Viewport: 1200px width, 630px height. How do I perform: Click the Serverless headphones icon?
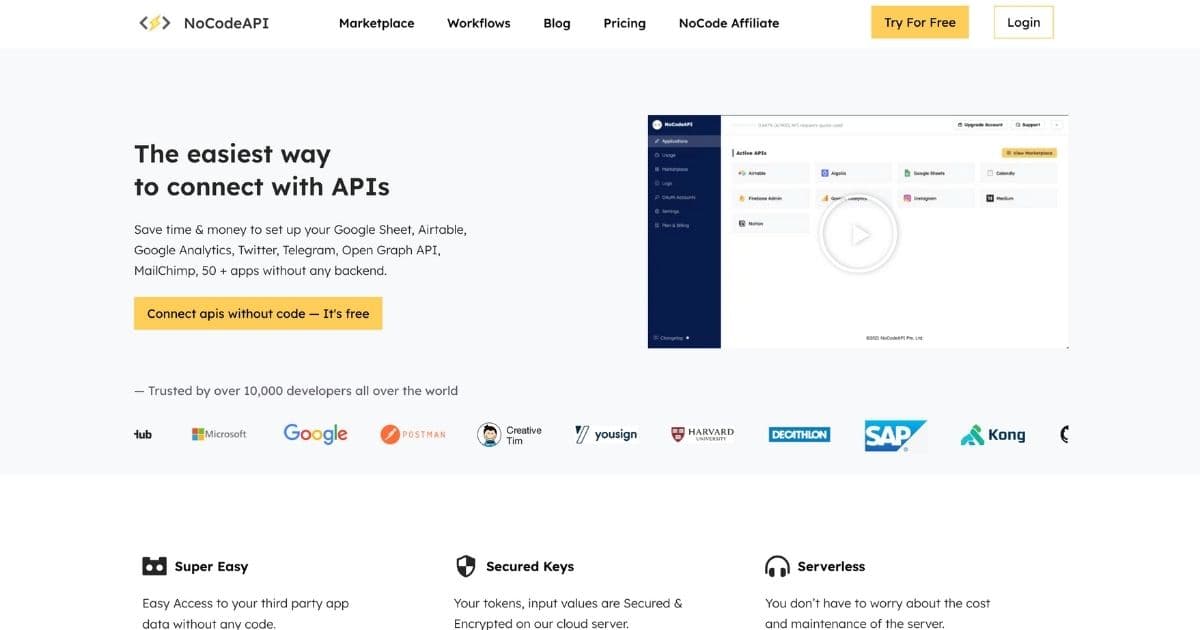click(777, 567)
